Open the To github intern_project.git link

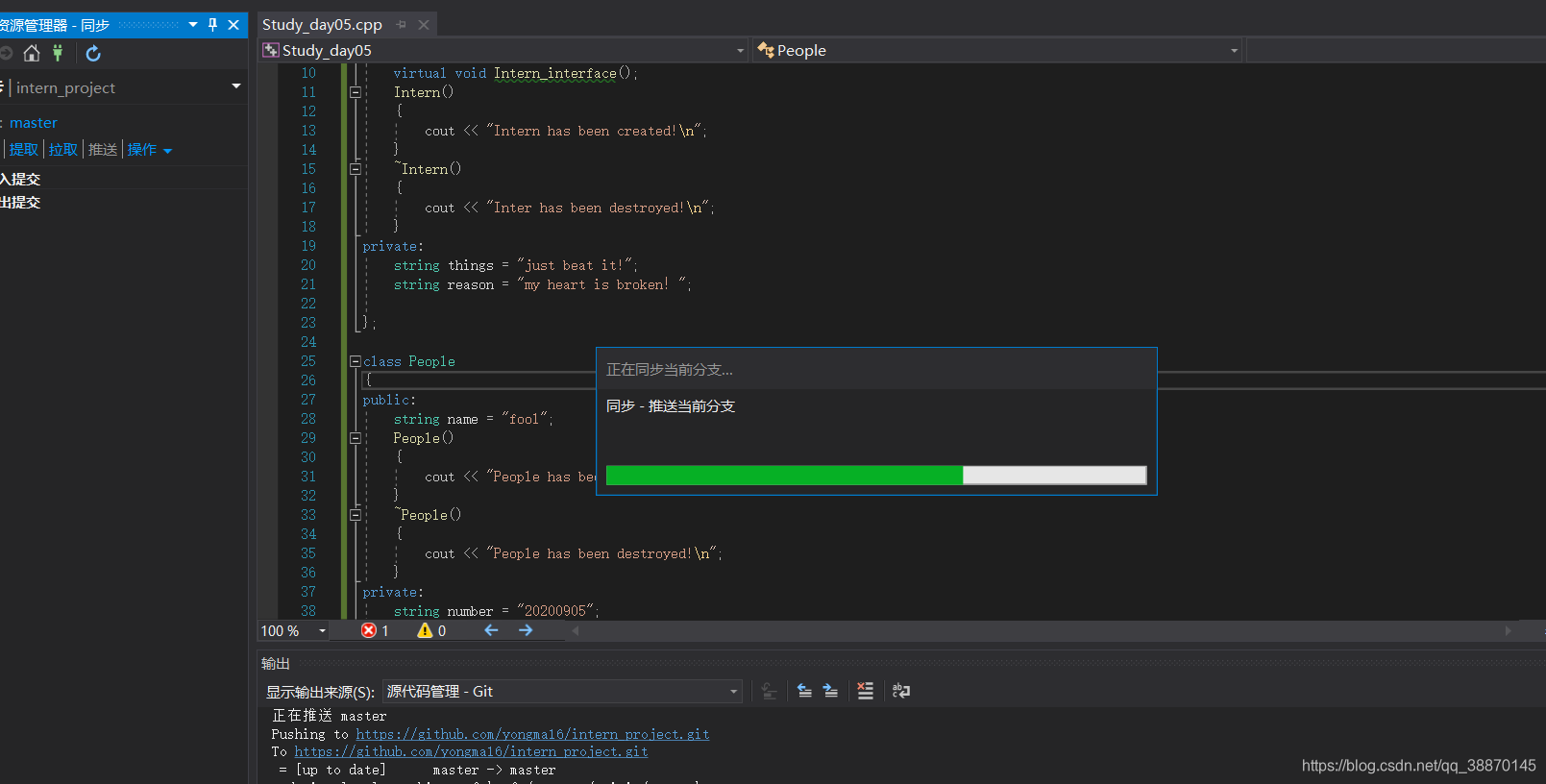(x=471, y=751)
